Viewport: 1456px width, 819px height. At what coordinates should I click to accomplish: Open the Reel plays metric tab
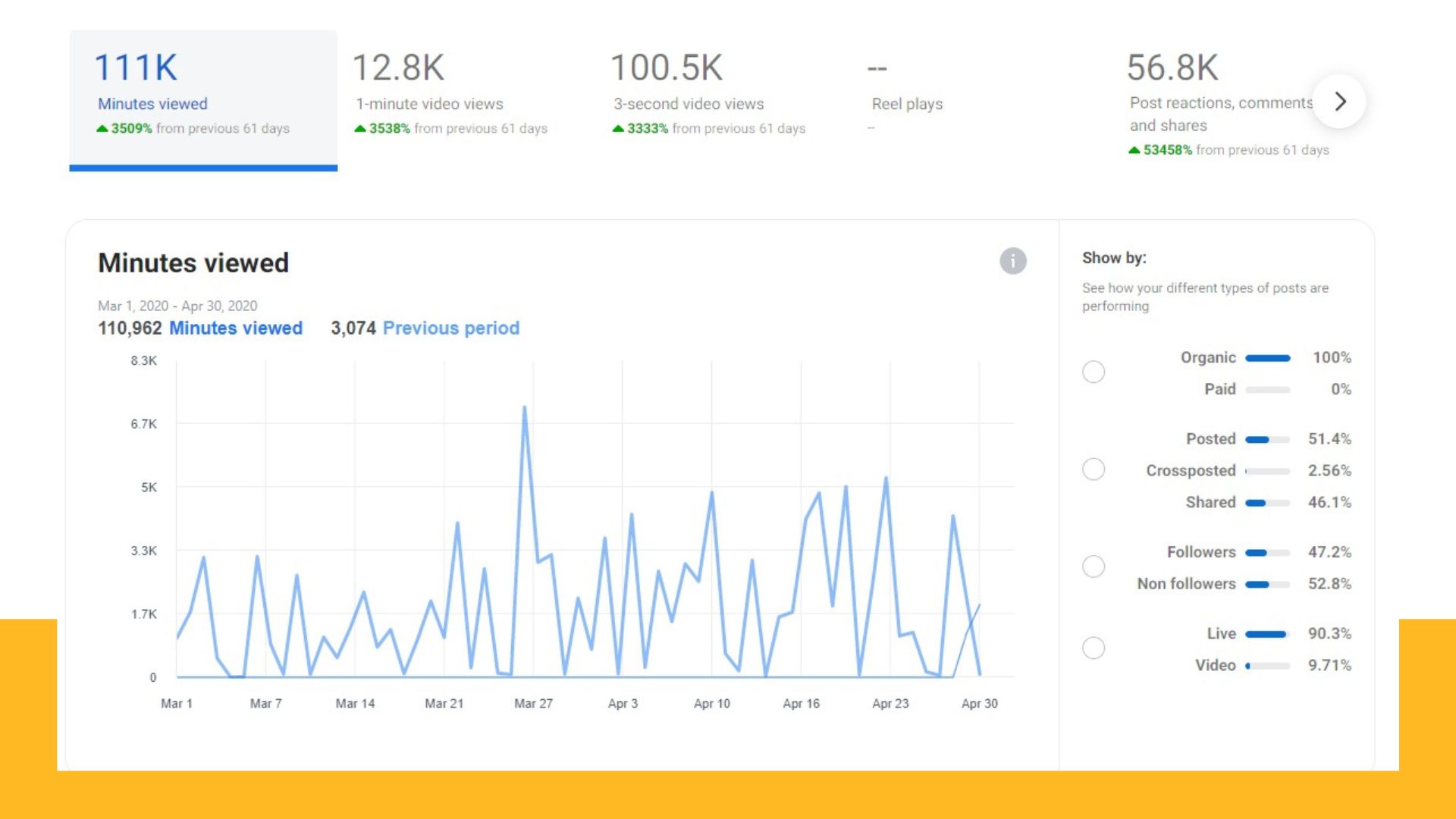(x=906, y=103)
